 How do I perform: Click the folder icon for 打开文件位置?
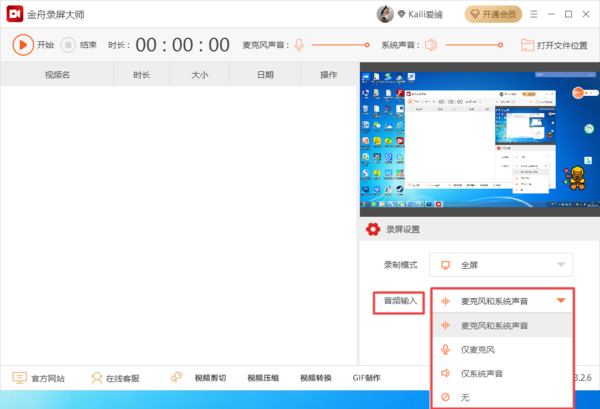tap(528, 45)
